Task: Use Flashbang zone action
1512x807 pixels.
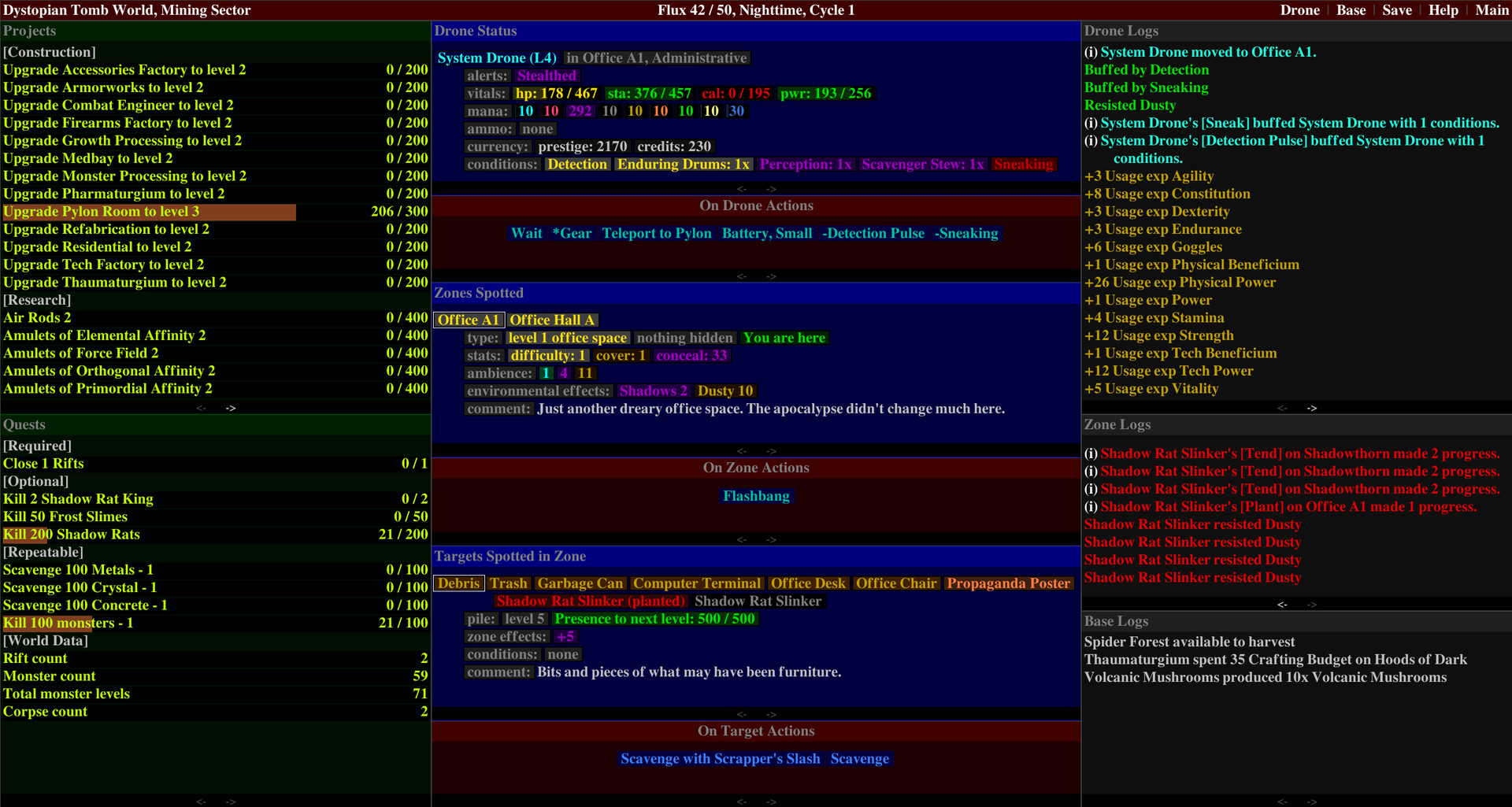Action: click(x=756, y=496)
